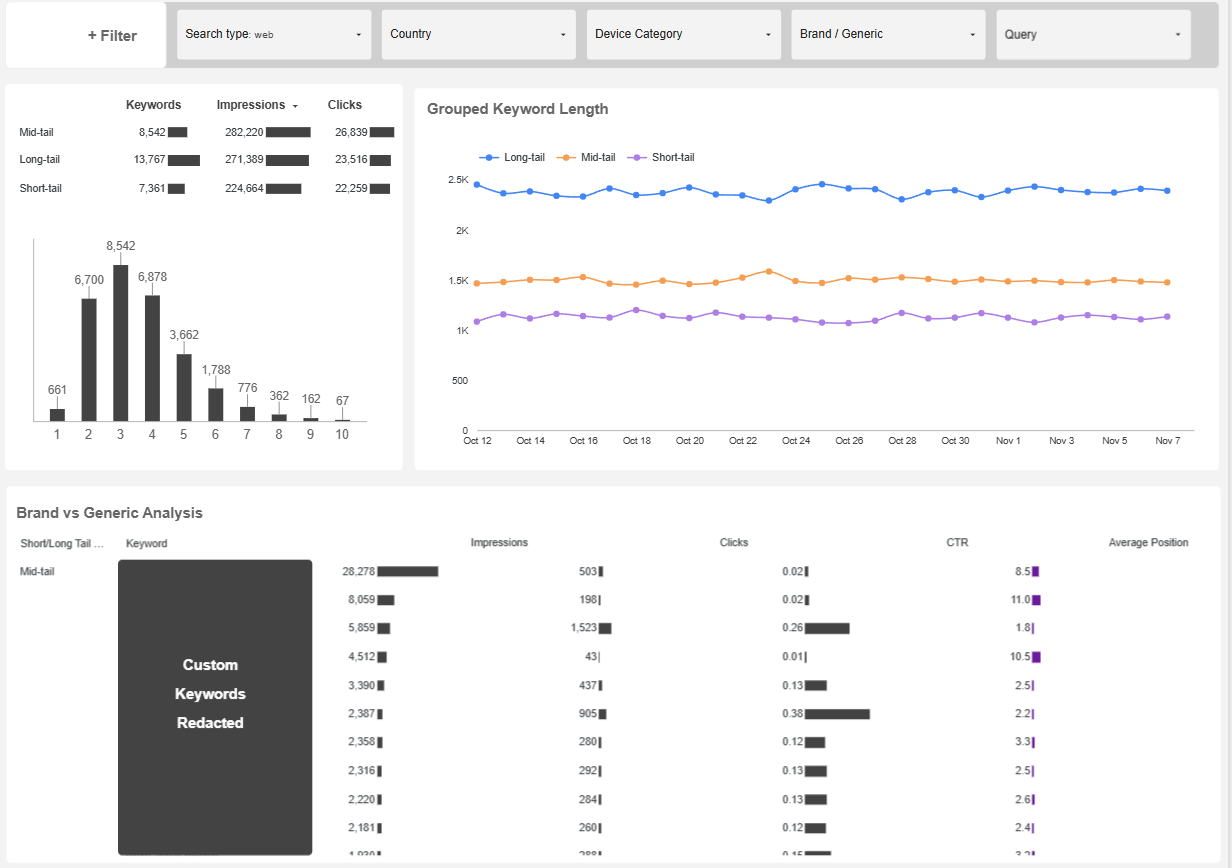
Task: Toggle the Long-tail series in the legend
Action: click(x=513, y=157)
